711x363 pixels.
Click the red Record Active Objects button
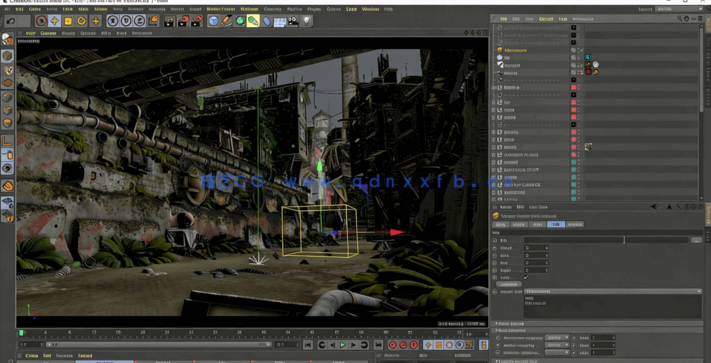click(393, 345)
